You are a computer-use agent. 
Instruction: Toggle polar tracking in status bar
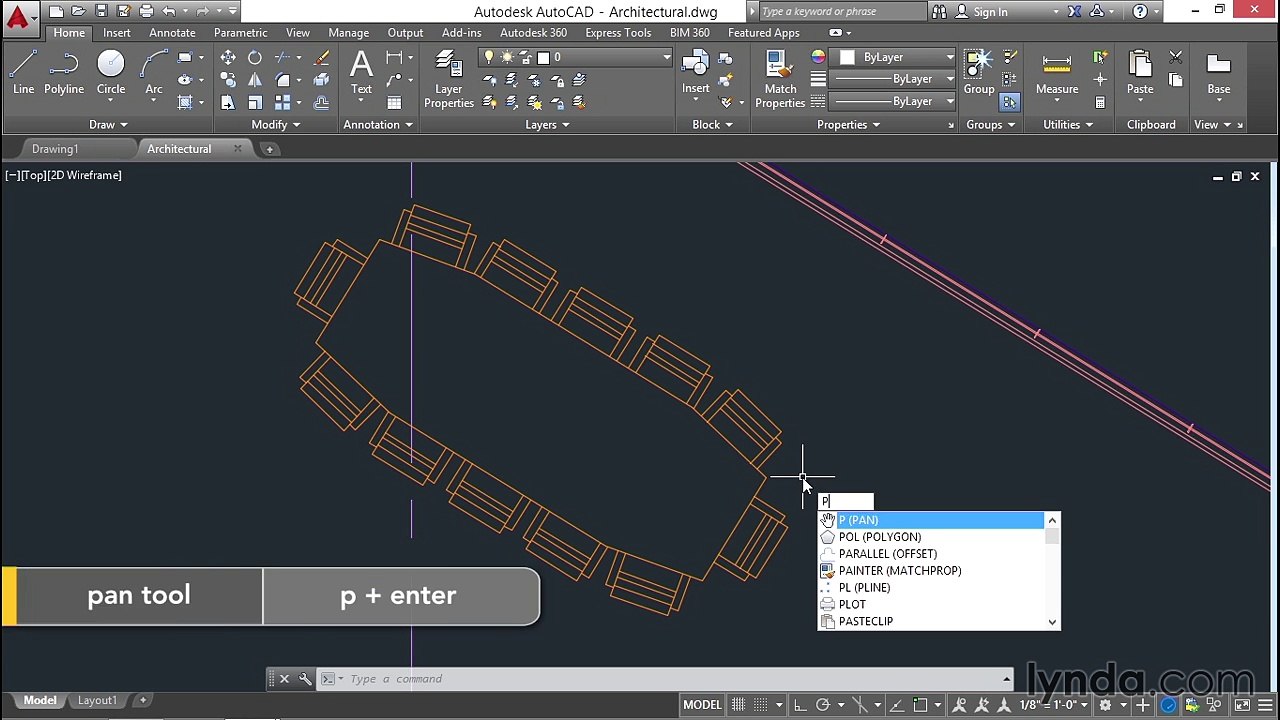[x=823, y=705]
